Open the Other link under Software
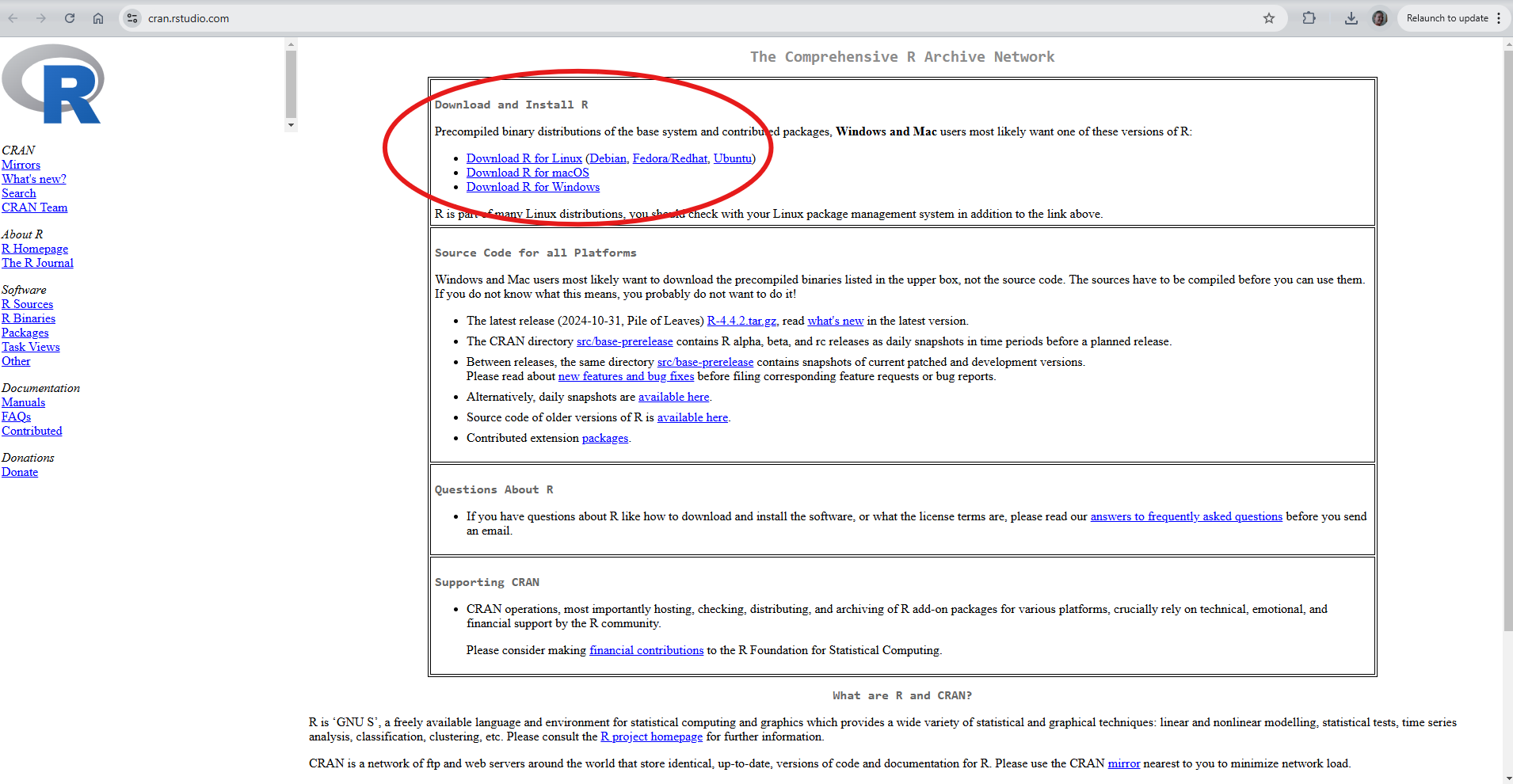1513x784 pixels. tap(16, 361)
